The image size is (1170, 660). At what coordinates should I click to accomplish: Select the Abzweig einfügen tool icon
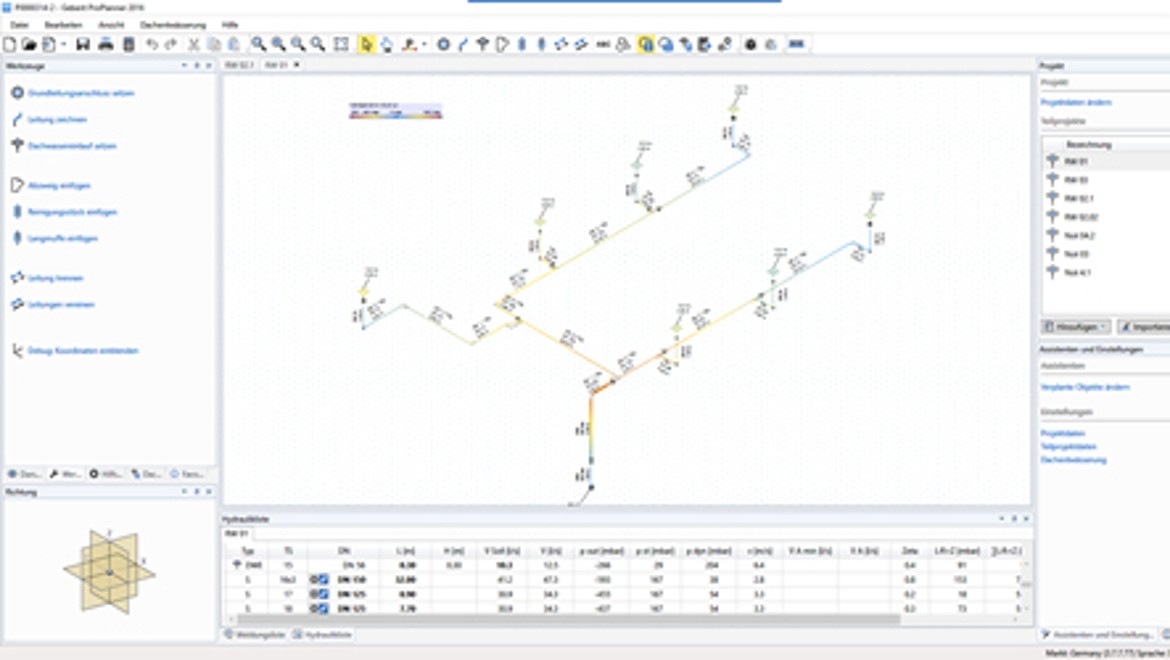click(16, 185)
